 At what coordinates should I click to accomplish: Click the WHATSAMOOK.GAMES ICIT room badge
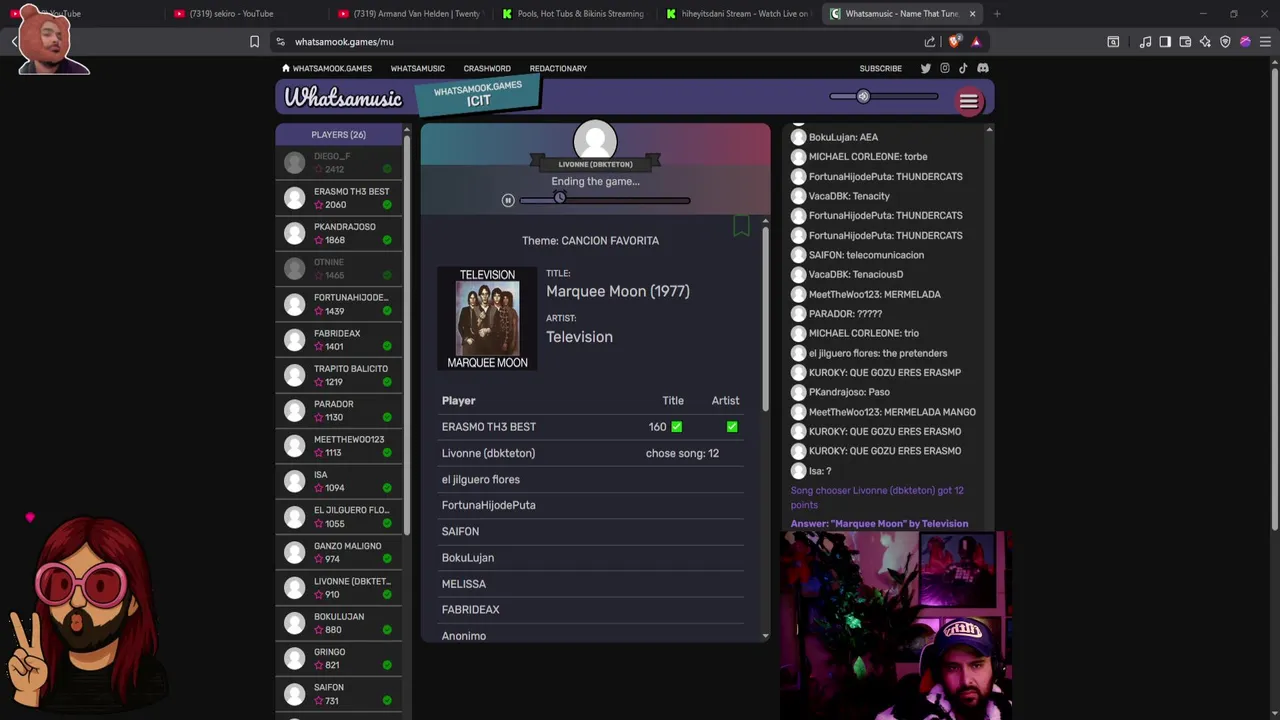point(478,94)
